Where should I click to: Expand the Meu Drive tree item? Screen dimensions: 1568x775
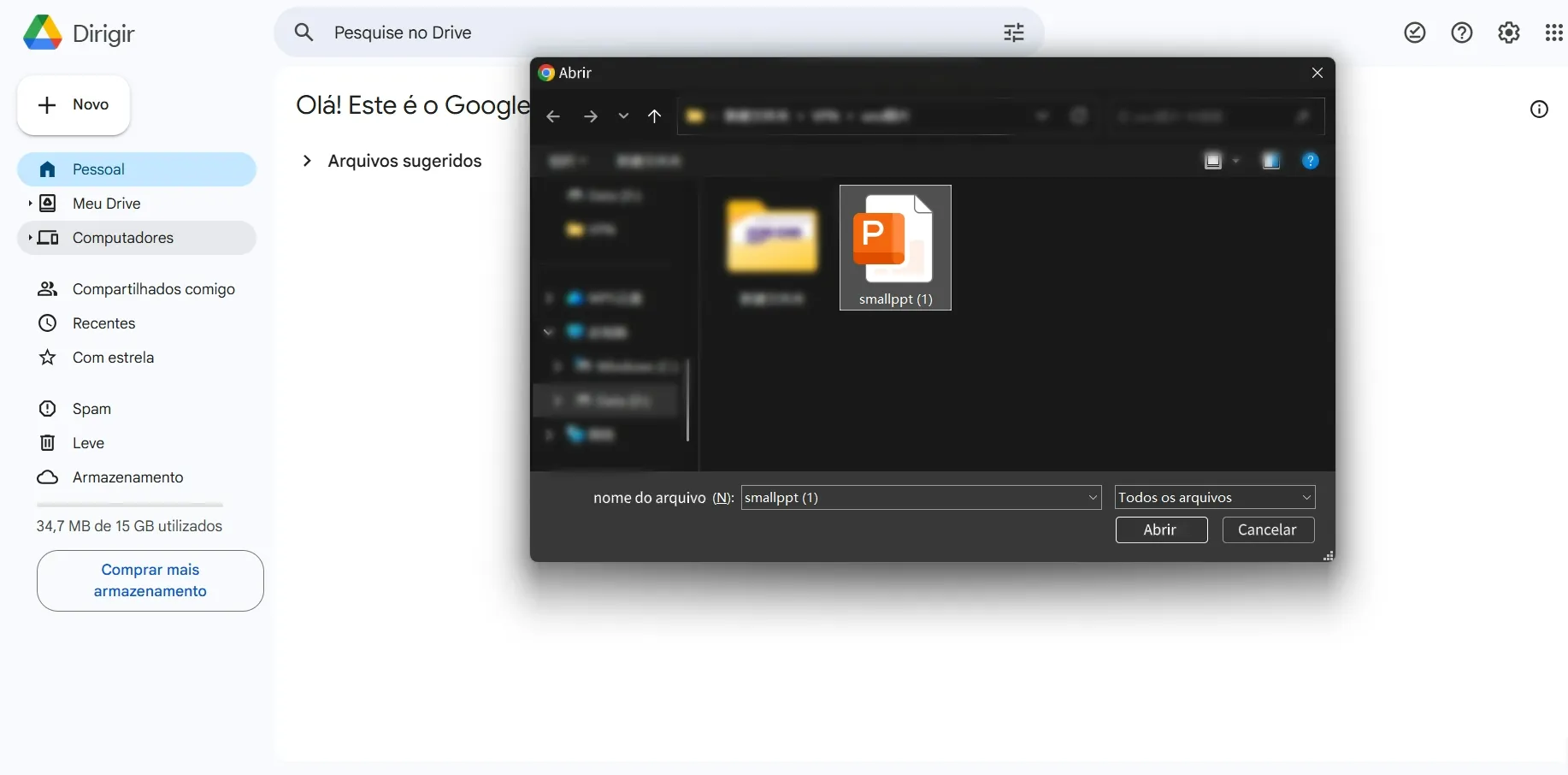[x=28, y=204]
